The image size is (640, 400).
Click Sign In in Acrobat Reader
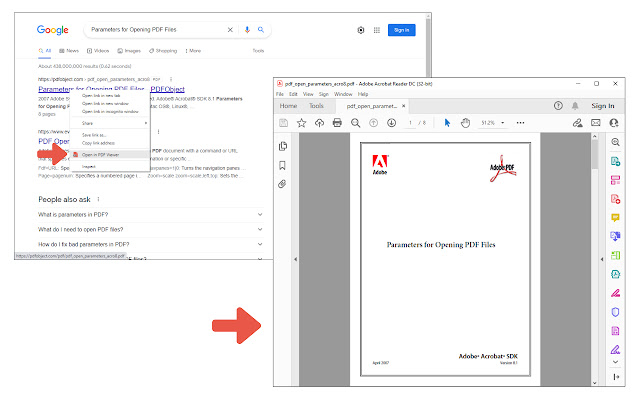click(603, 106)
